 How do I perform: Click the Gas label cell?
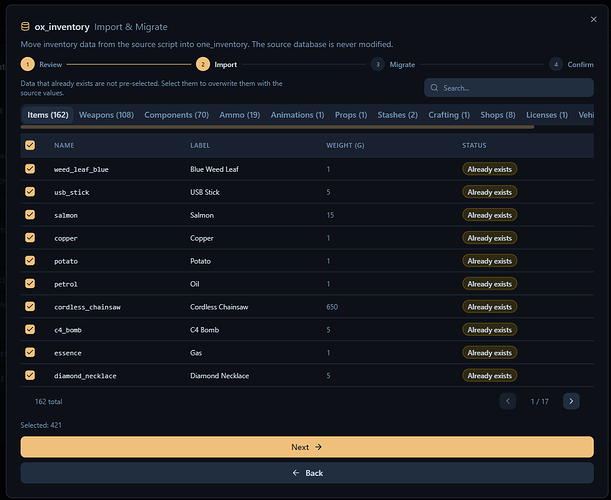(x=196, y=353)
